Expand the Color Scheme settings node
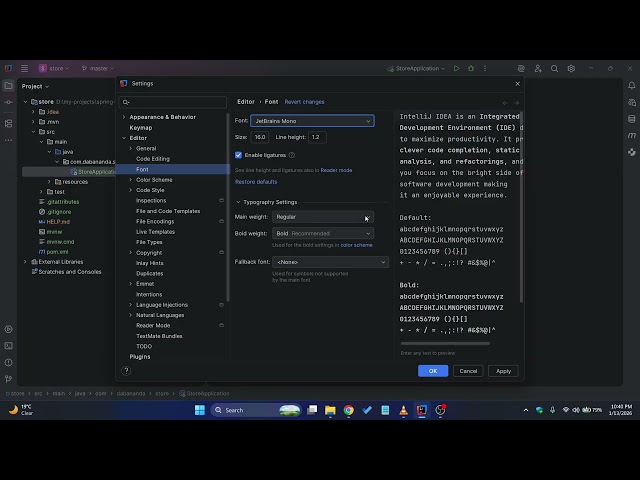This screenshot has height=480, width=640. coord(131,180)
